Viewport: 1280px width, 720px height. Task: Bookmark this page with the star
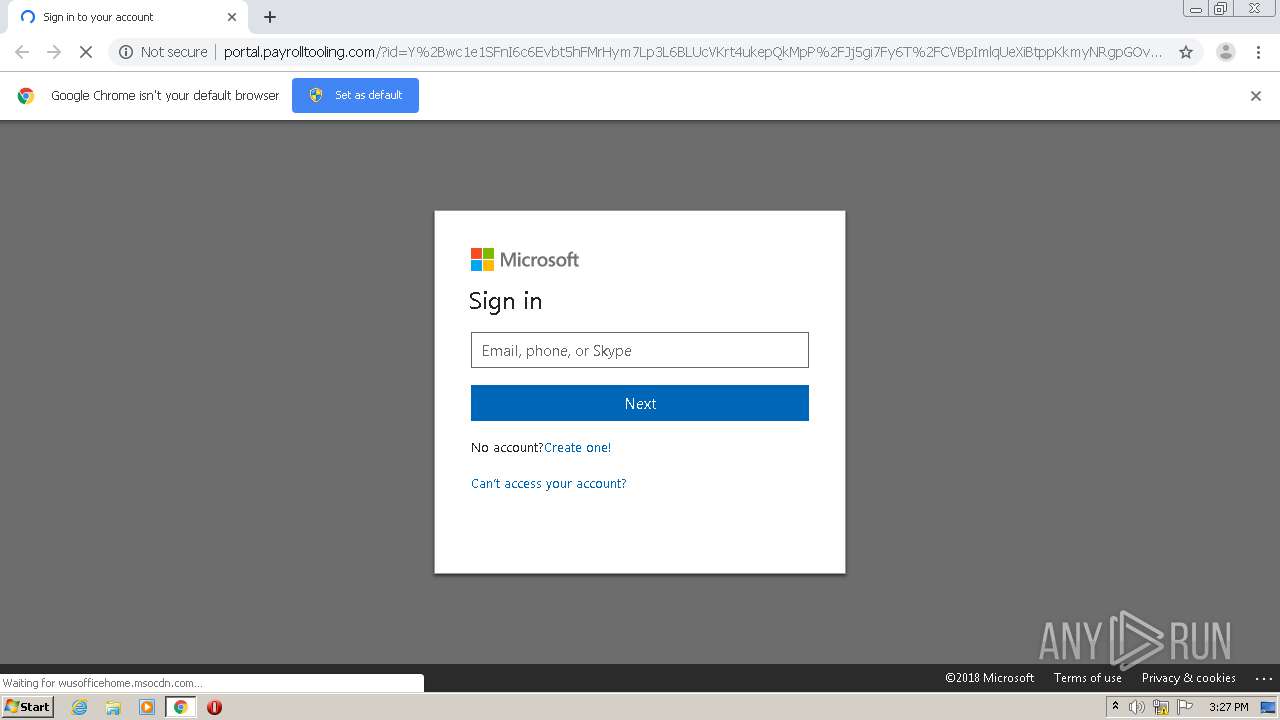[1186, 52]
